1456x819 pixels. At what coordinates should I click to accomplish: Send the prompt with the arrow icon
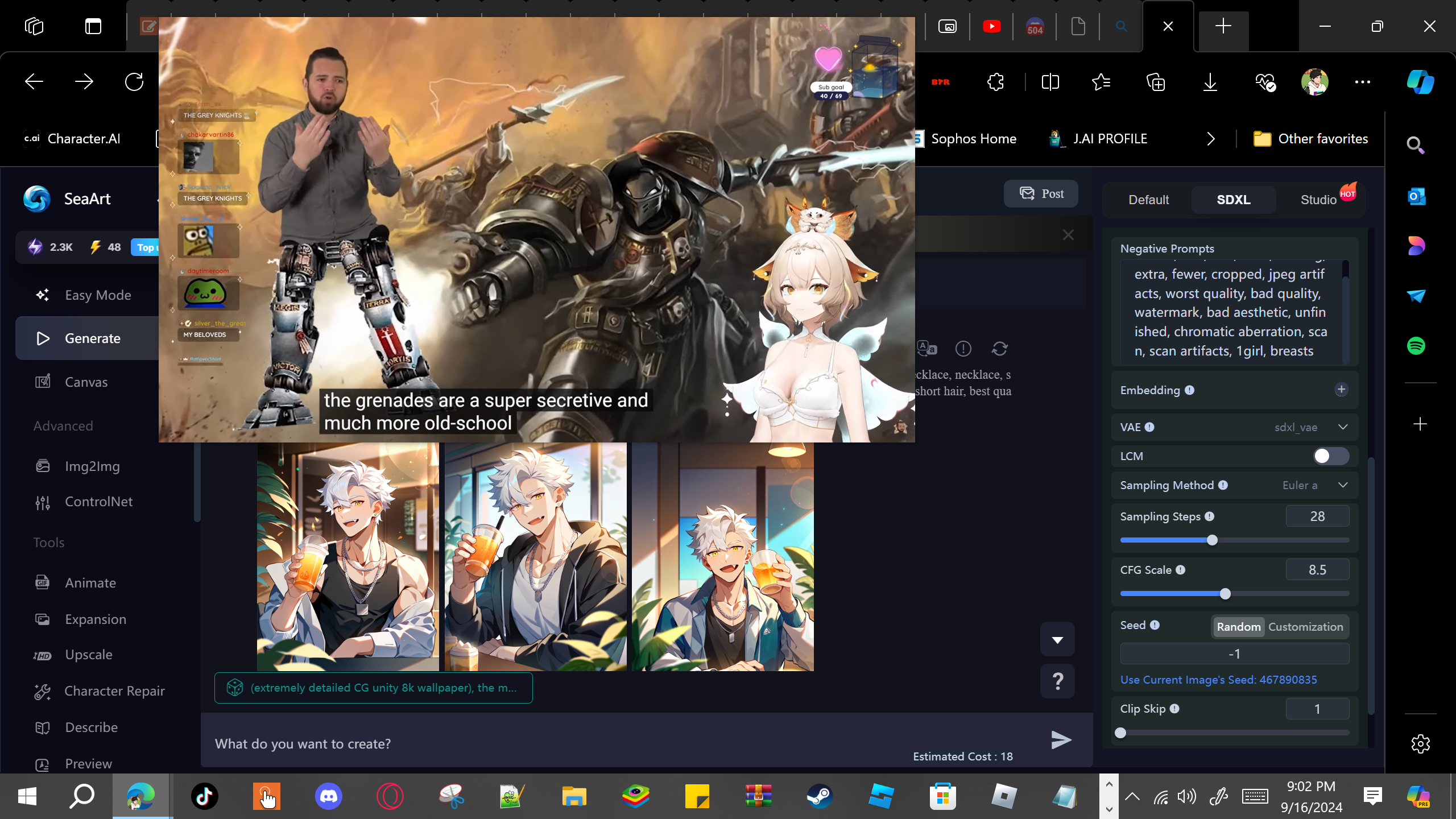click(x=1061, y=740)
